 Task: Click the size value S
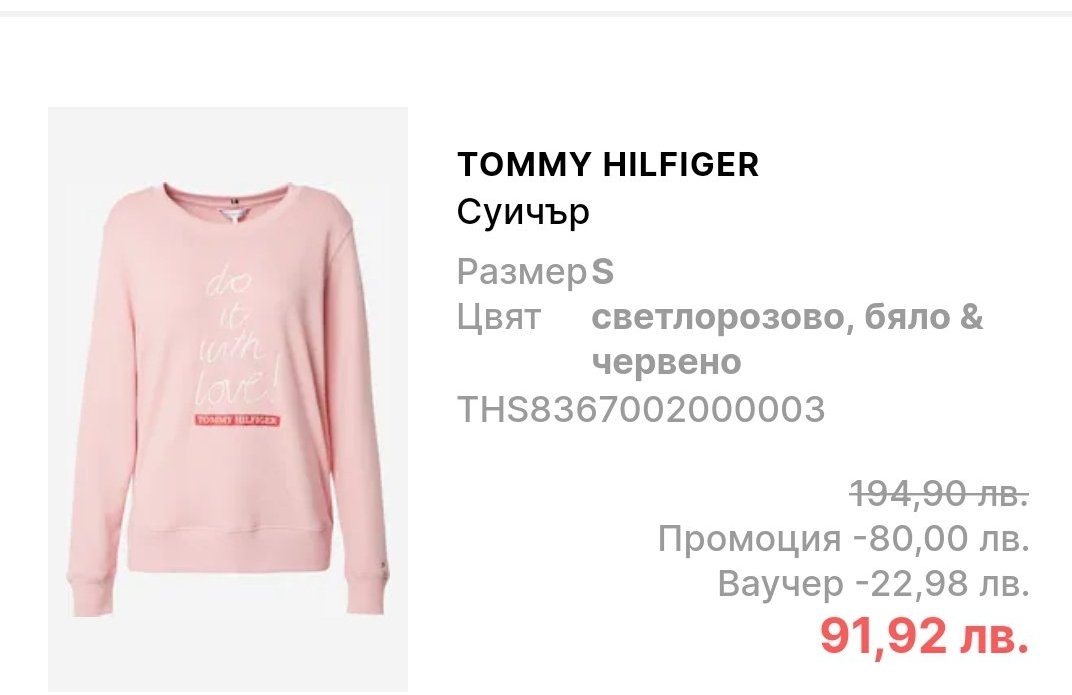coord(602,272)
